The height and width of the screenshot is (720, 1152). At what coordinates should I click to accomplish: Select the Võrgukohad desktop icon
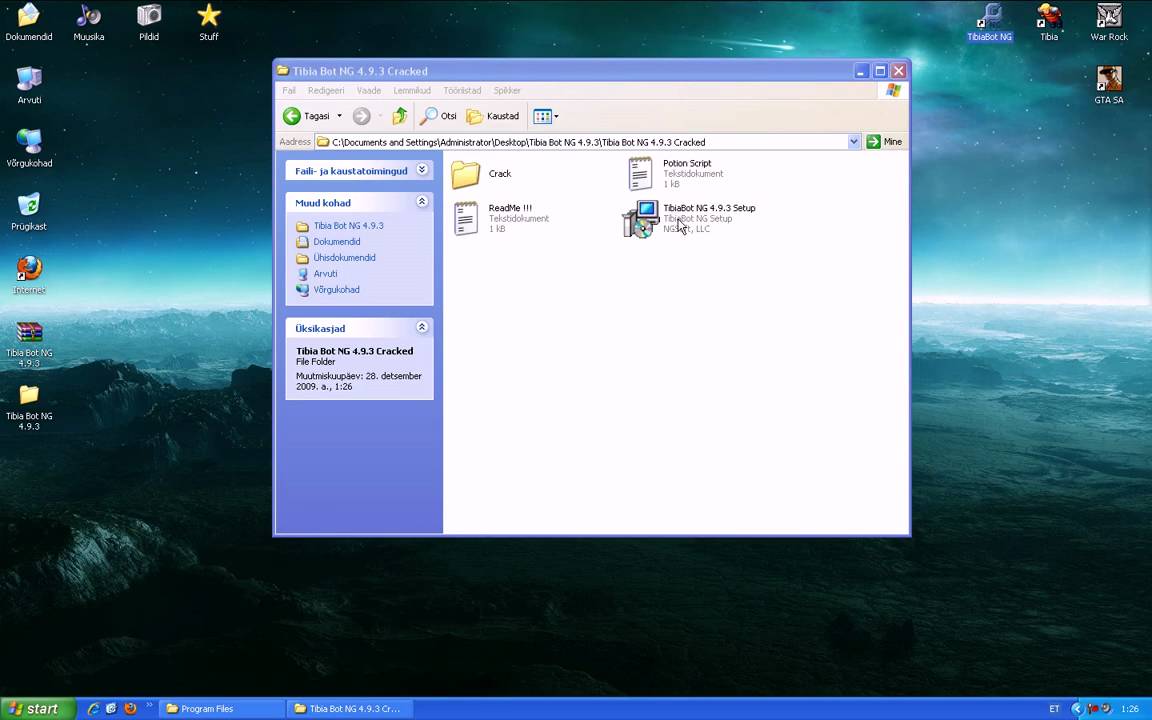pos(29,148)
